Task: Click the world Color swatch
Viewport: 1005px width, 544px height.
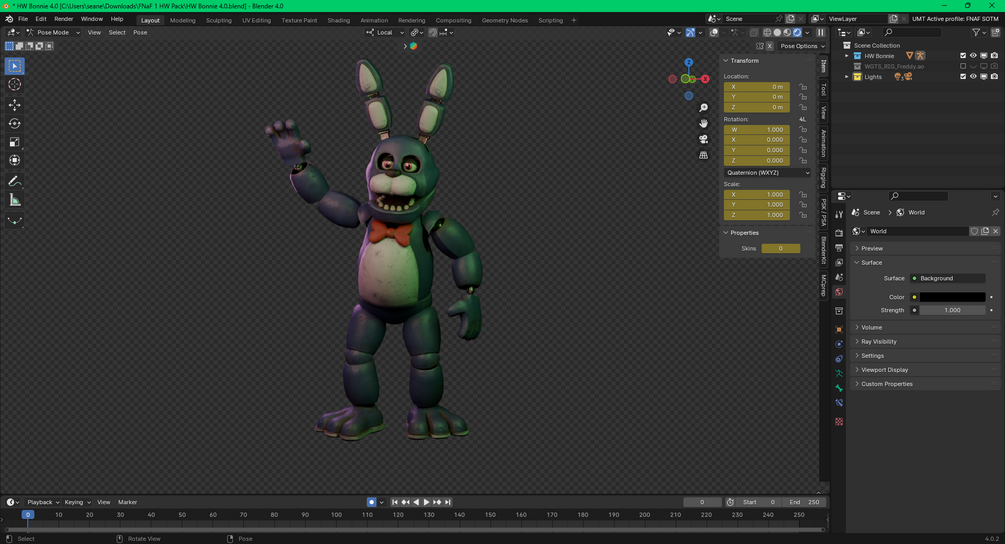Action: pyautogui.click(x=952, y=297)
